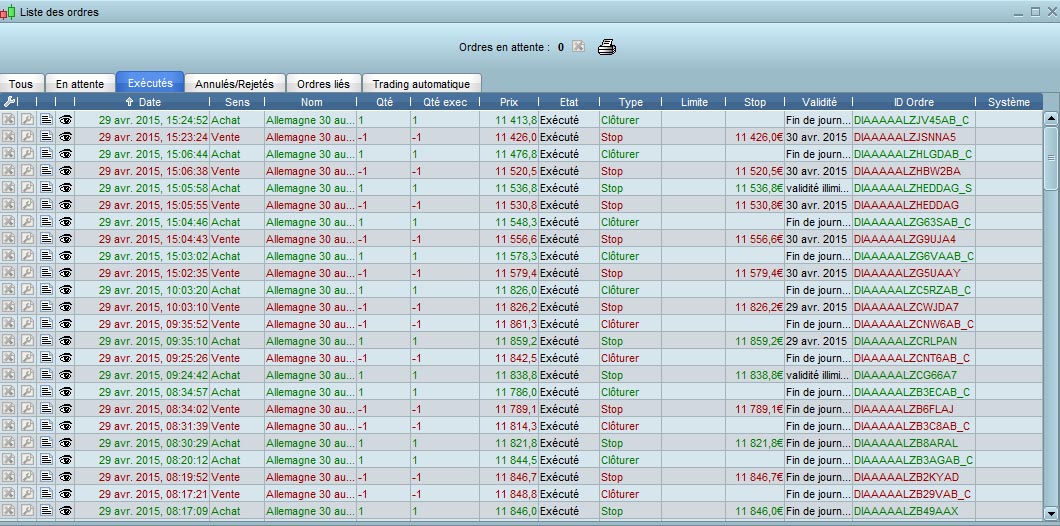Open order details icon for 08:34:02 row
Viewport: 1060px width, 526px height.
tap(46, 408)
